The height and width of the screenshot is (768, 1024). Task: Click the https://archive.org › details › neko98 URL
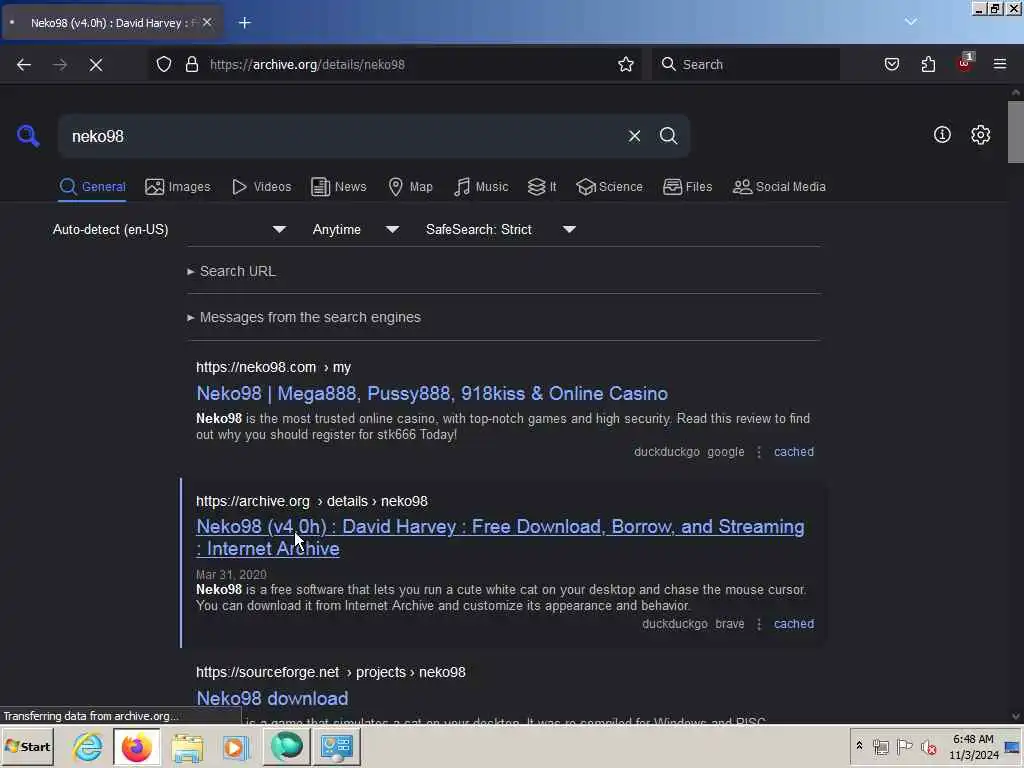pos(312,501)
